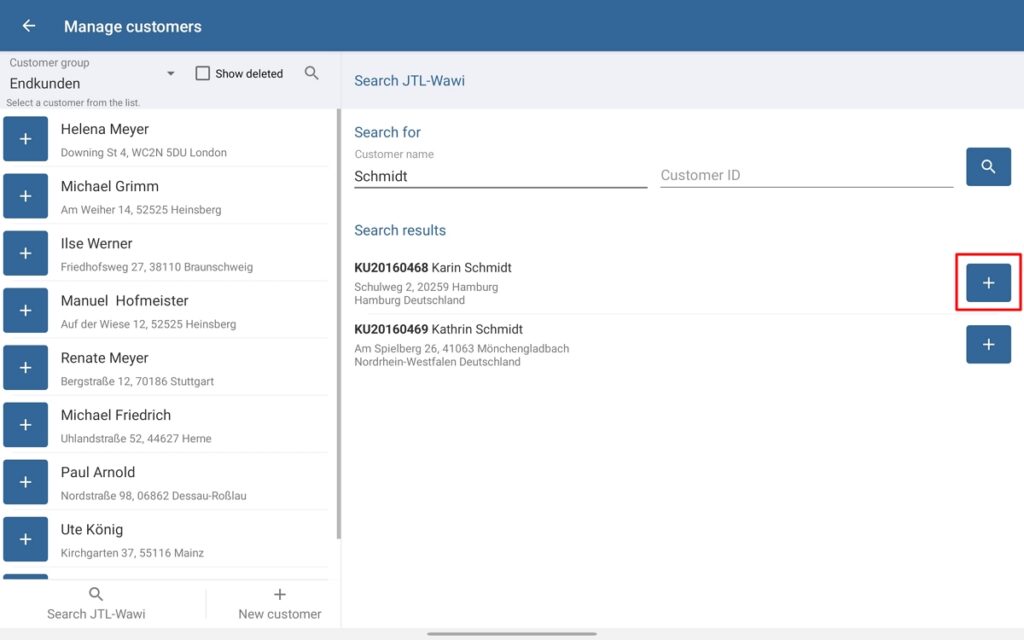Viewport: 1024px width, 640px height.
Task: Open the Customer group dropdown arrow
Action: [x=170, y=74]
